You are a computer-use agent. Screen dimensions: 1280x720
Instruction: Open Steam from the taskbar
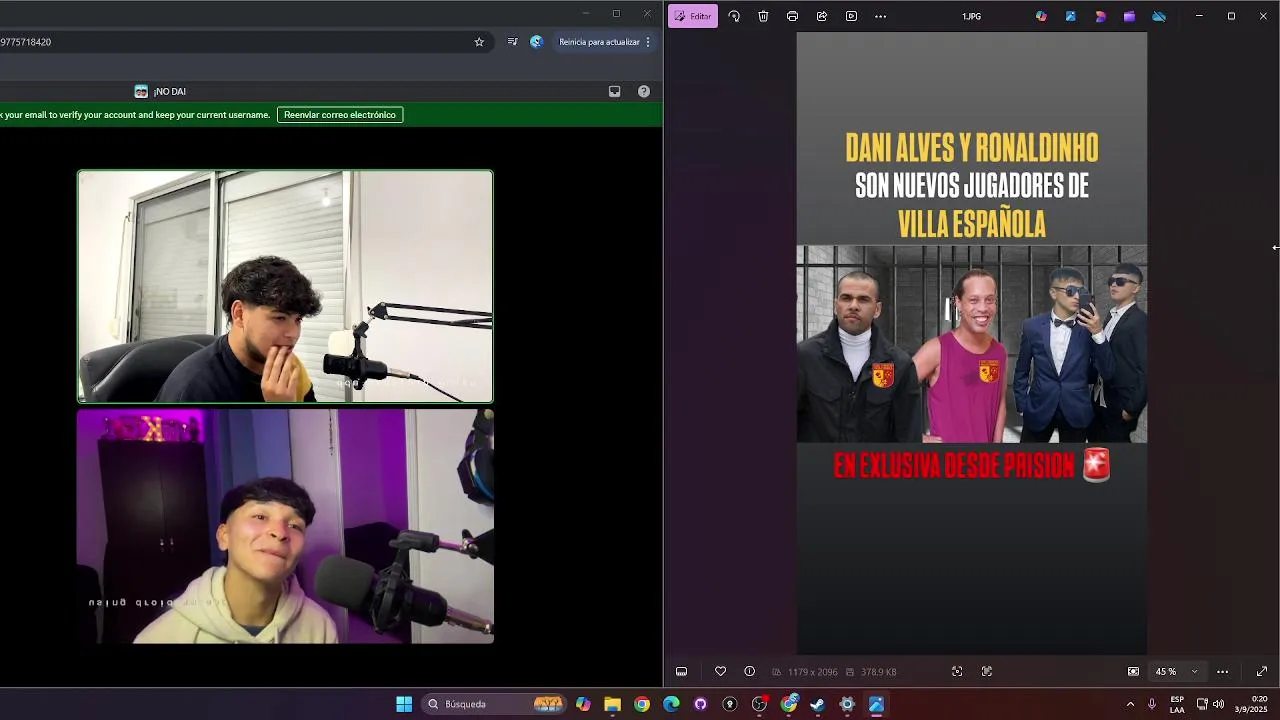click(817, 704)
